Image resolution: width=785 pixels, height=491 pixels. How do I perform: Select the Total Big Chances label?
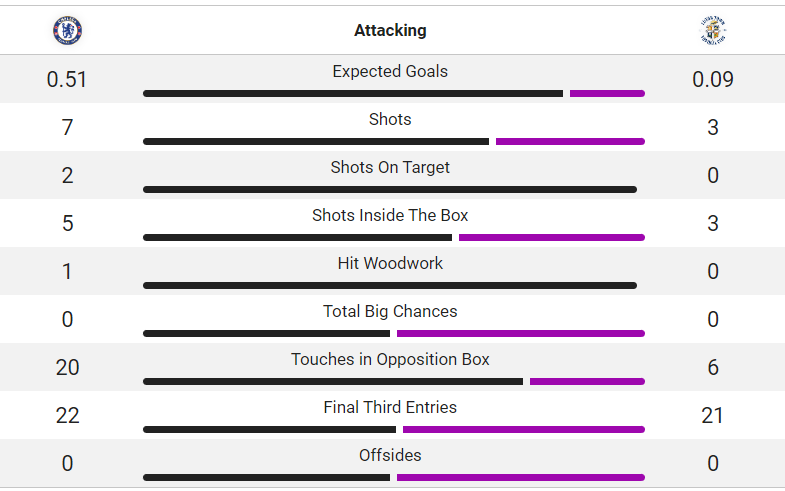click(x=390, y=311)
